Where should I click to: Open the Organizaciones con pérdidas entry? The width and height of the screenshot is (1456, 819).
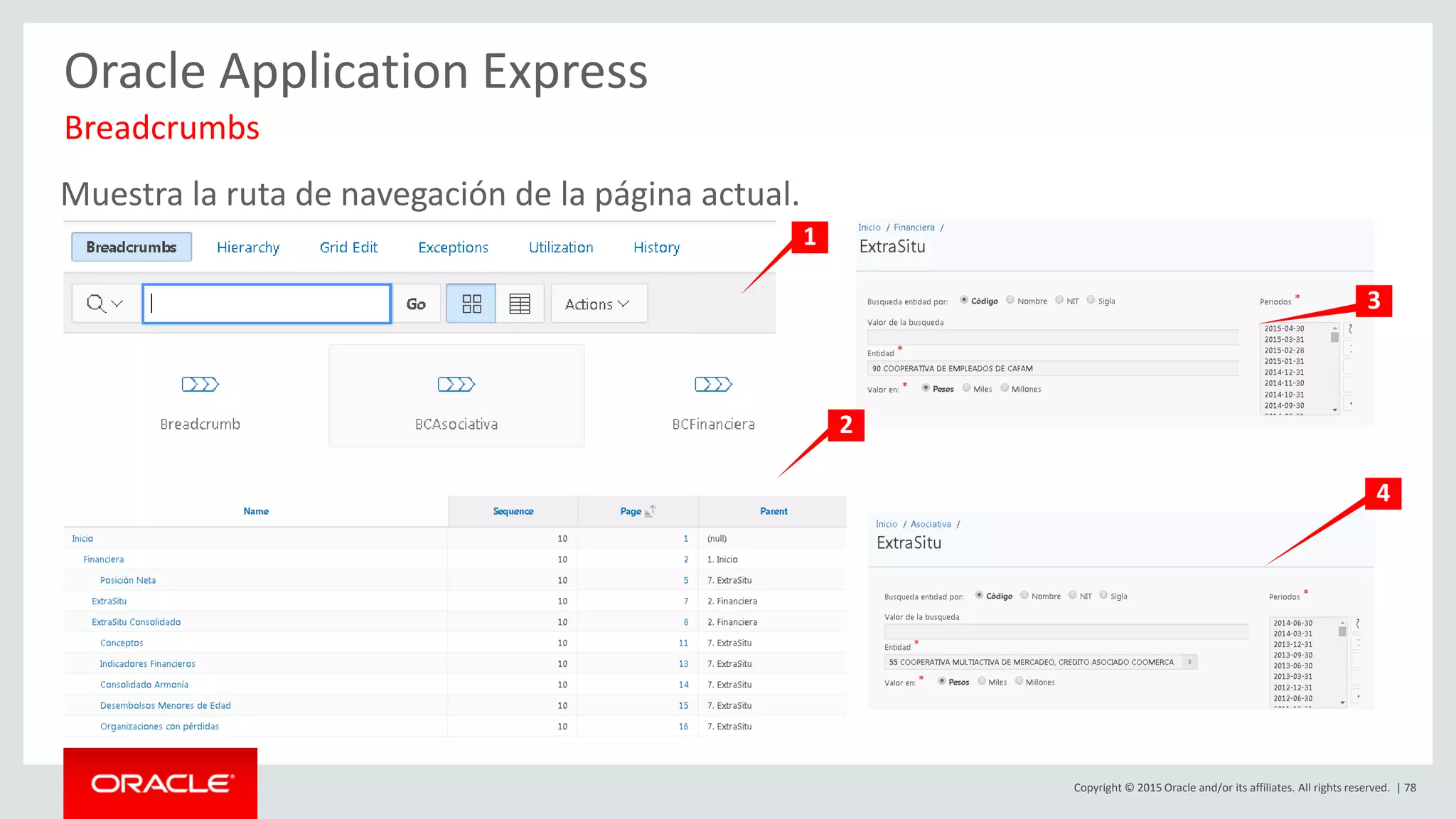click(x=159, y=727)
